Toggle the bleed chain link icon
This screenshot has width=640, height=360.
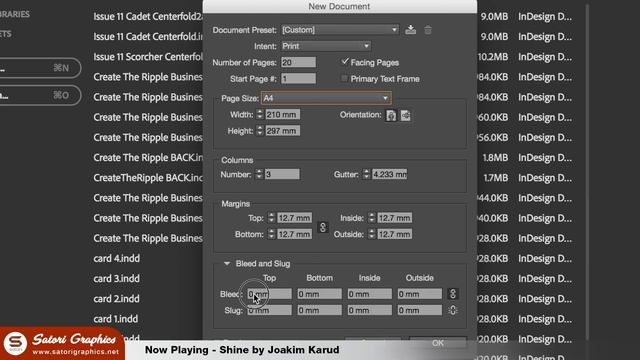tap(452, 294)
